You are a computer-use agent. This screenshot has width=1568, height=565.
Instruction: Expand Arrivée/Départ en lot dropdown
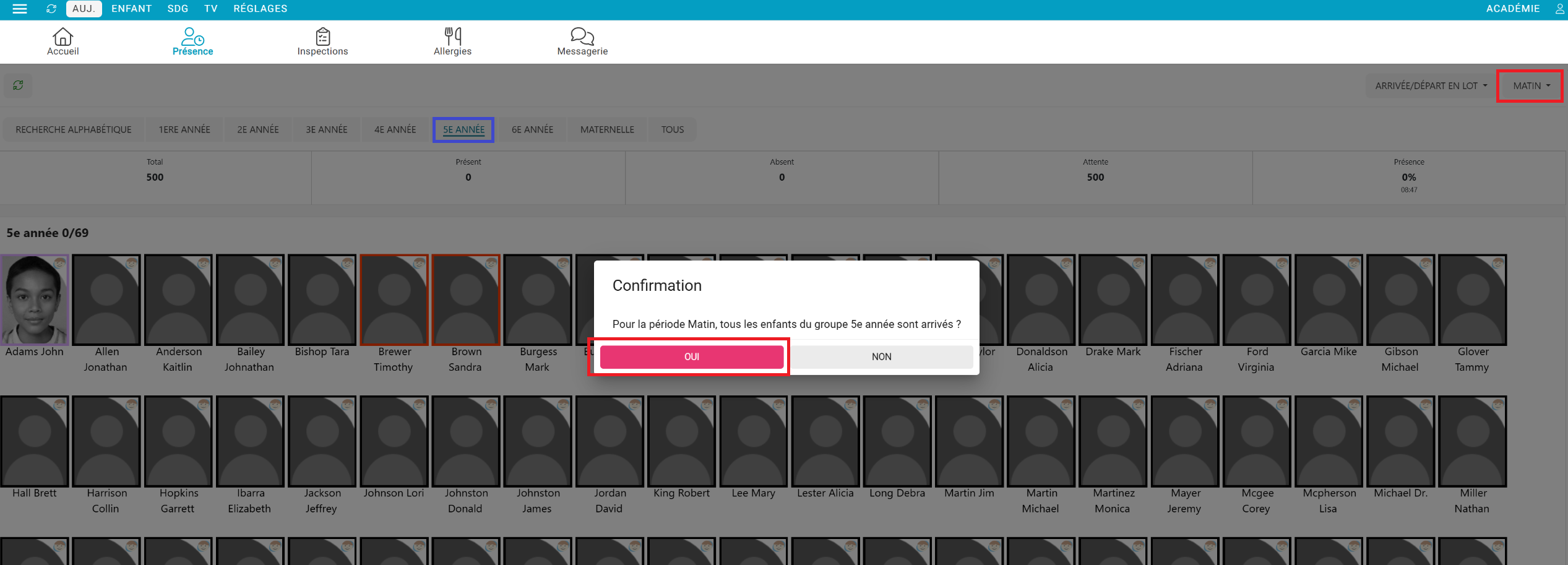click(1431, 86)
